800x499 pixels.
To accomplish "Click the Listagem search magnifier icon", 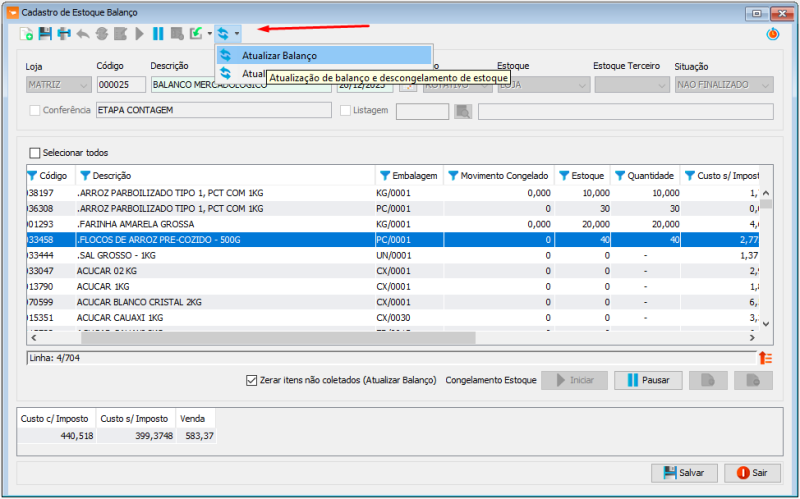I will tap(463, 111).
